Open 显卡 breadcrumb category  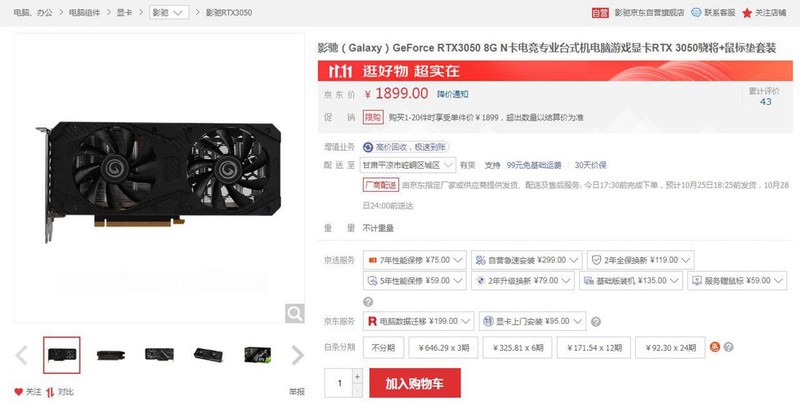click(x=124, y=13)
